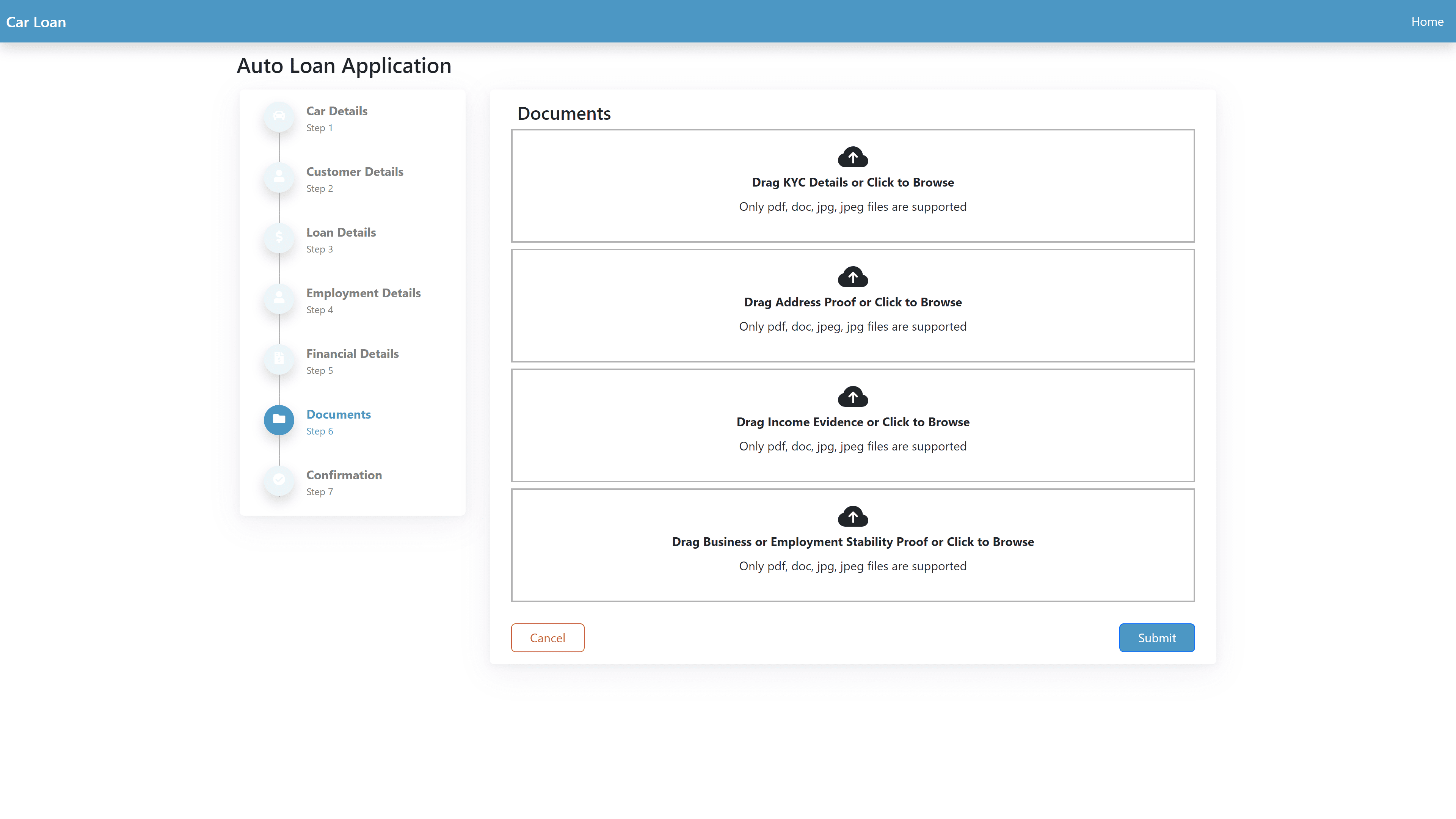Click the Employment Stability Proof upload icon

point(852,516)
